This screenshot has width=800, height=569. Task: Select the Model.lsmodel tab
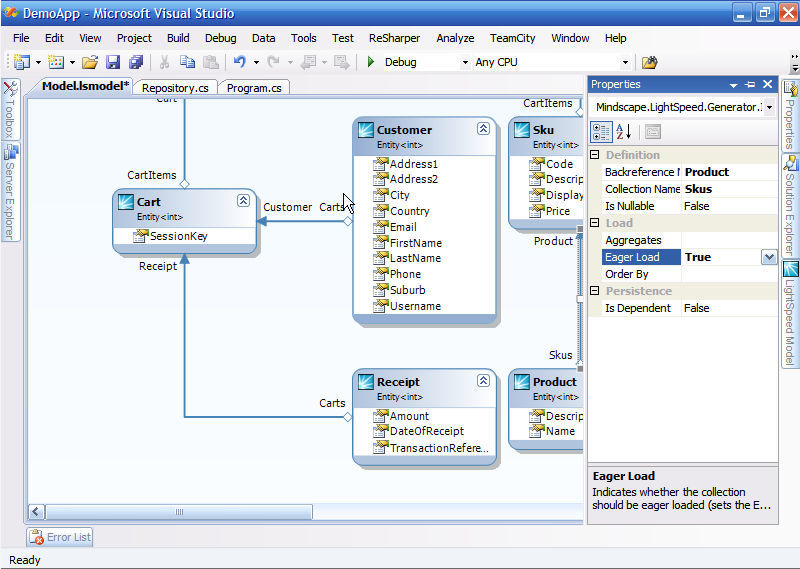pos(85,86)
